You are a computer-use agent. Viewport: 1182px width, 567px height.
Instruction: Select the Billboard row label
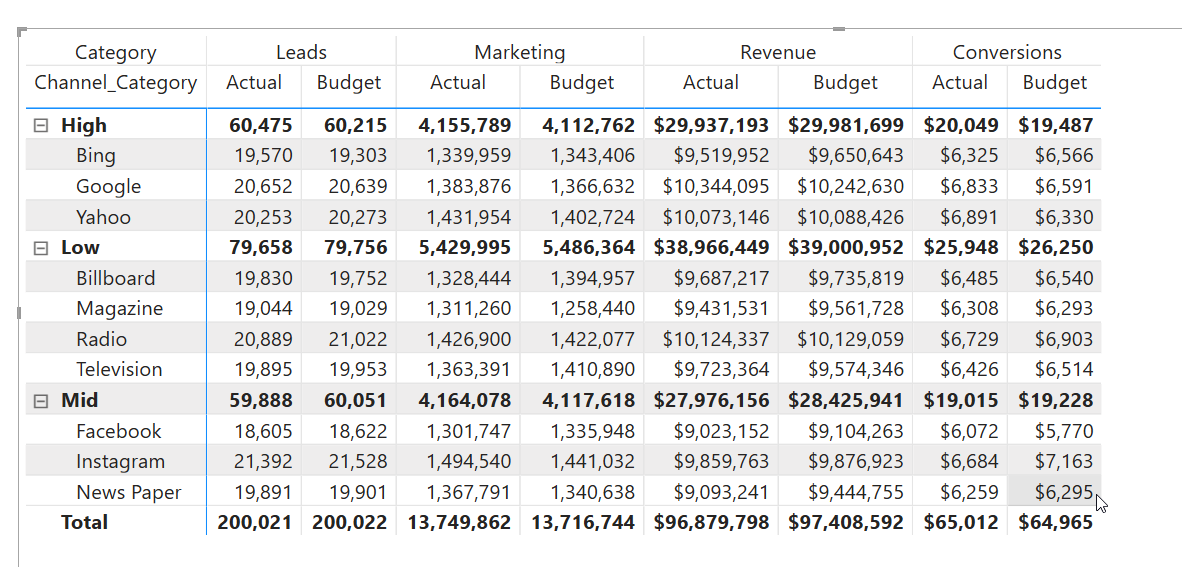(115, 278)
